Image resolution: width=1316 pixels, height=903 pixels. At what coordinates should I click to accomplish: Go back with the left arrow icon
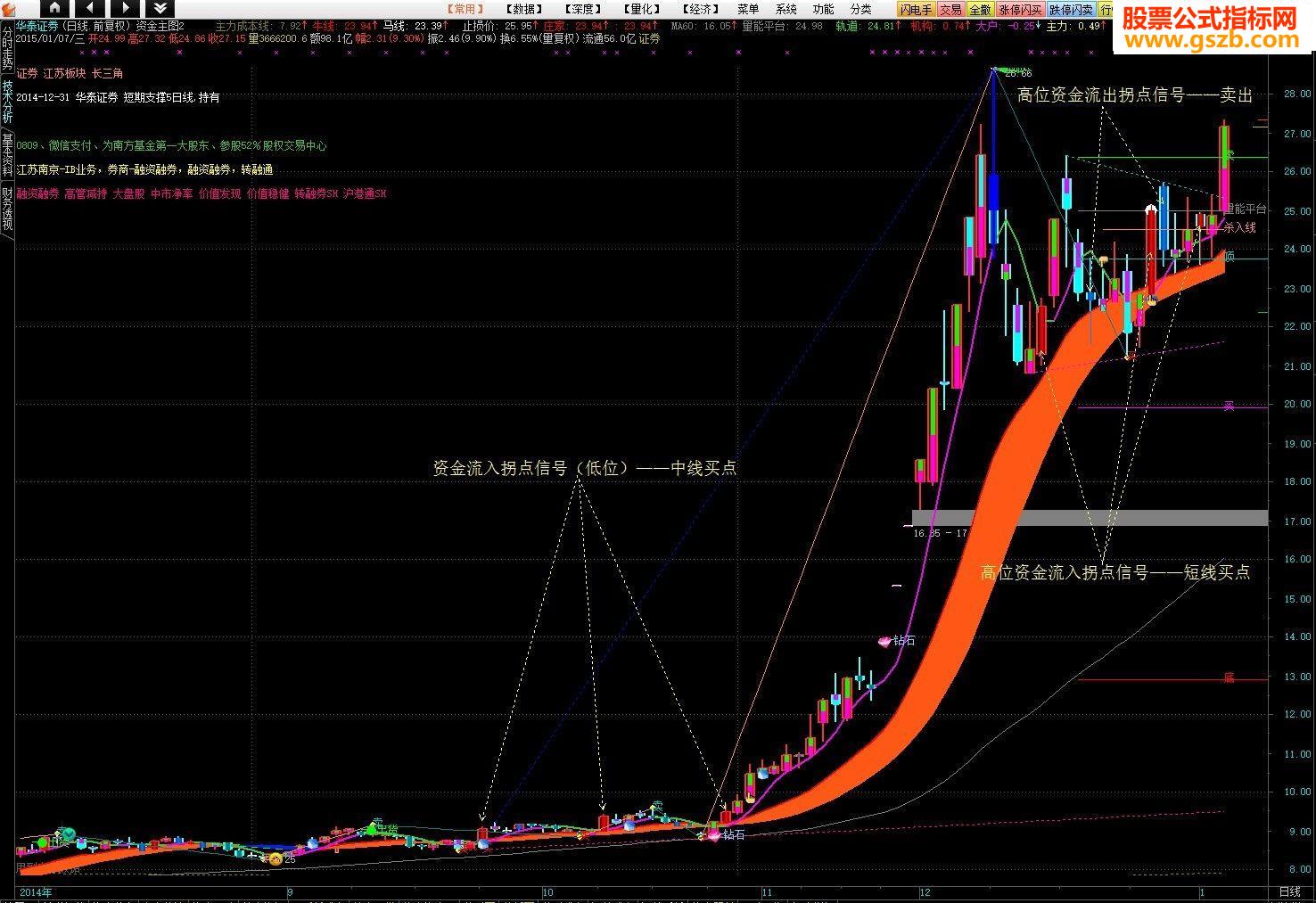[90, 9]
